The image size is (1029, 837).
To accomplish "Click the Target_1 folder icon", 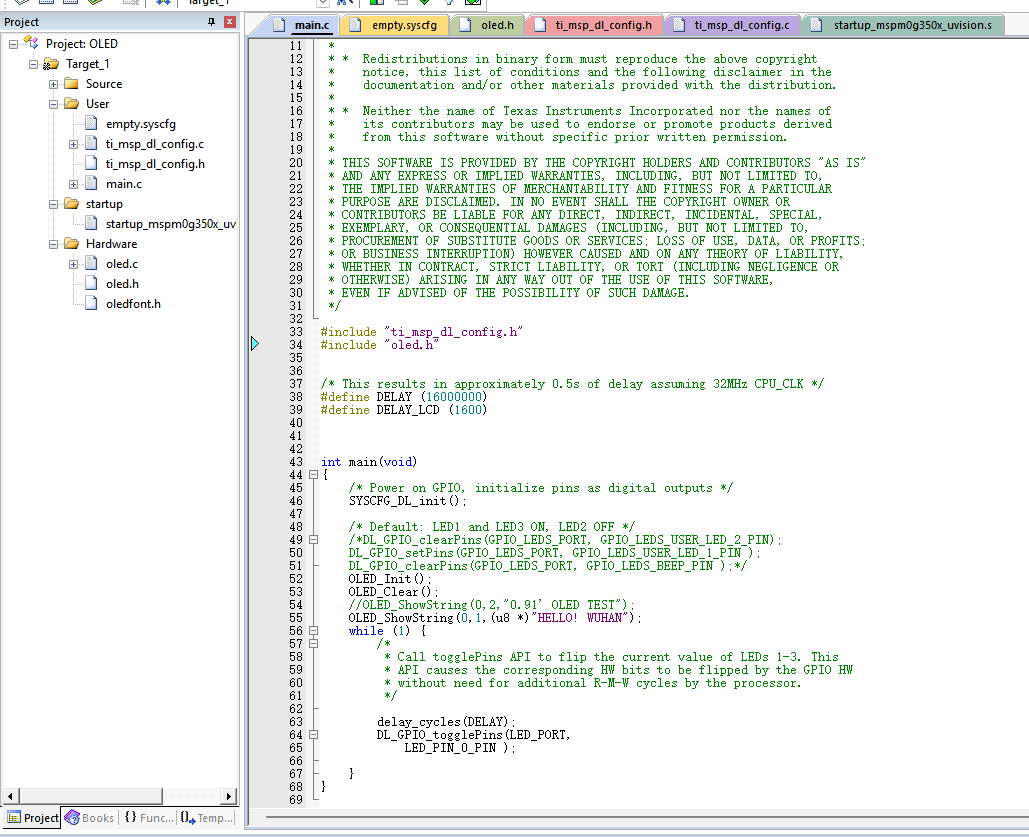I will click(x=51, y=64).
